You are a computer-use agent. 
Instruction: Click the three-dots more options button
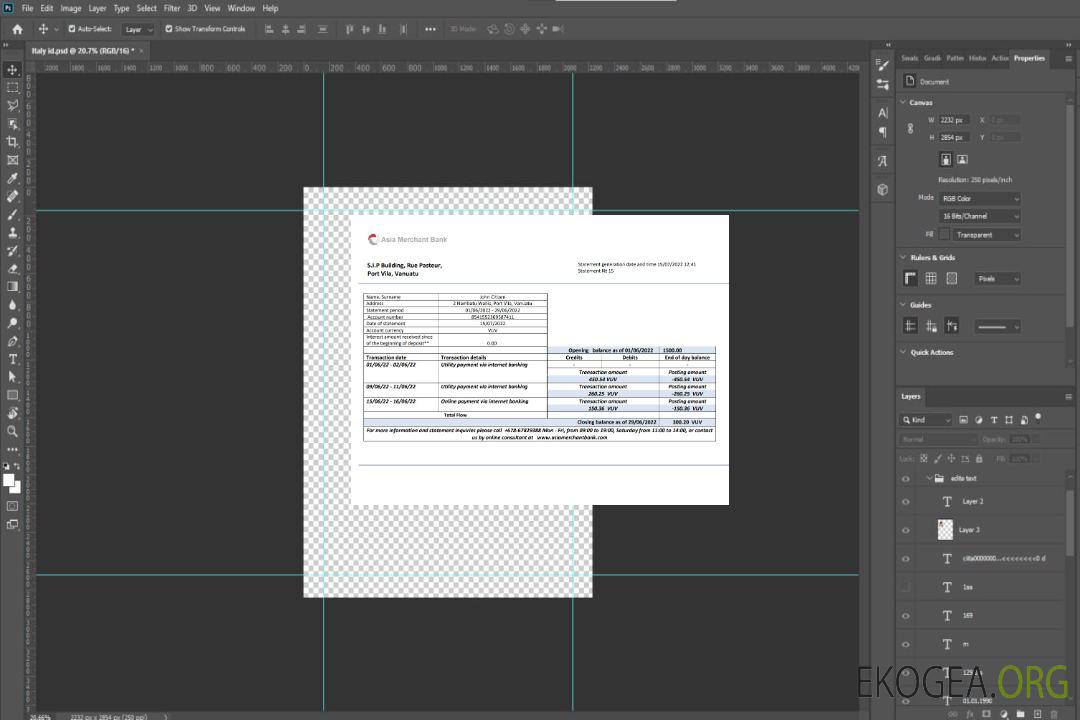tap(430, 29)
